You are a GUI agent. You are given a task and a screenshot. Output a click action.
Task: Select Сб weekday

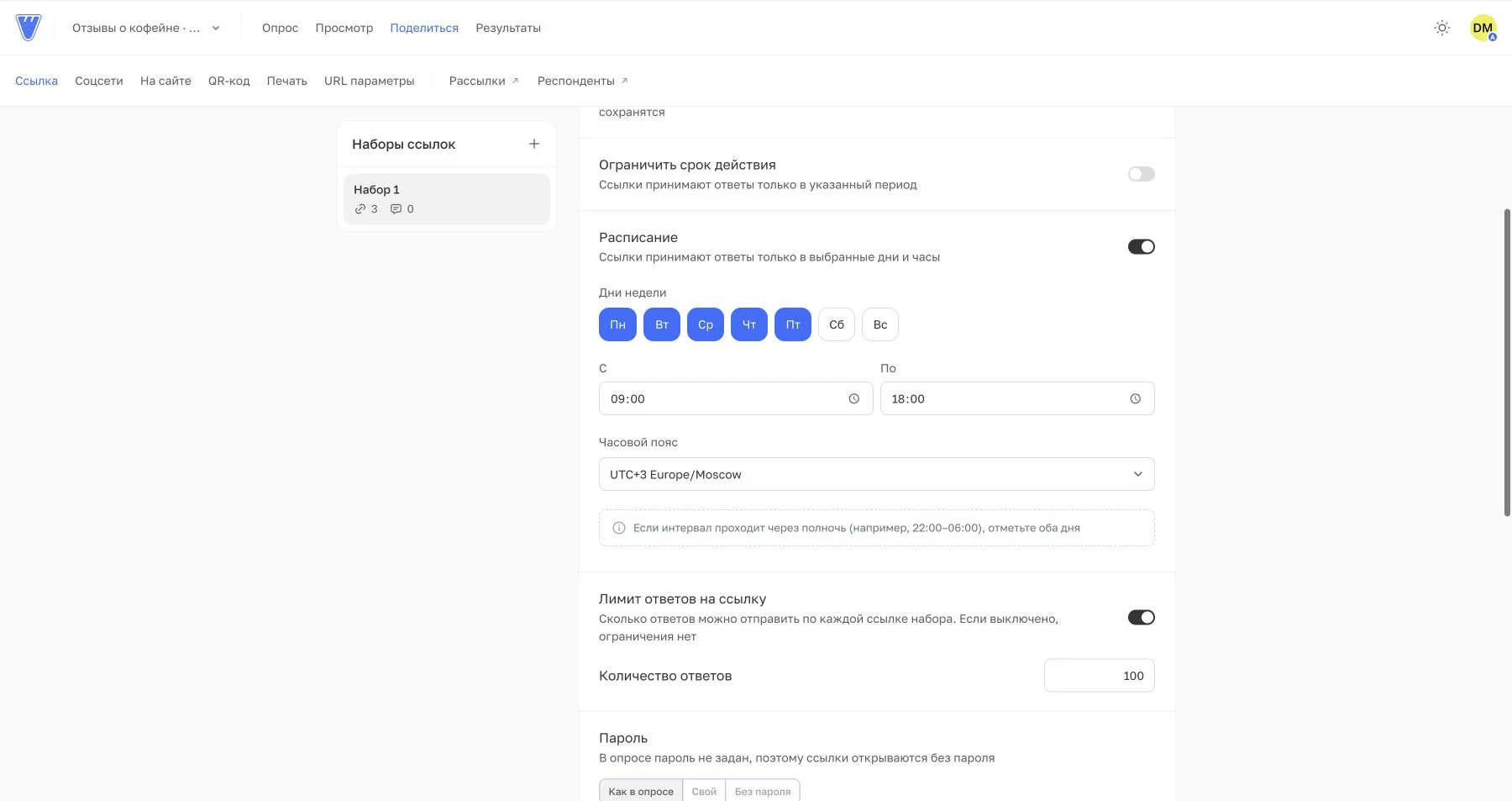tap(837, 324)
